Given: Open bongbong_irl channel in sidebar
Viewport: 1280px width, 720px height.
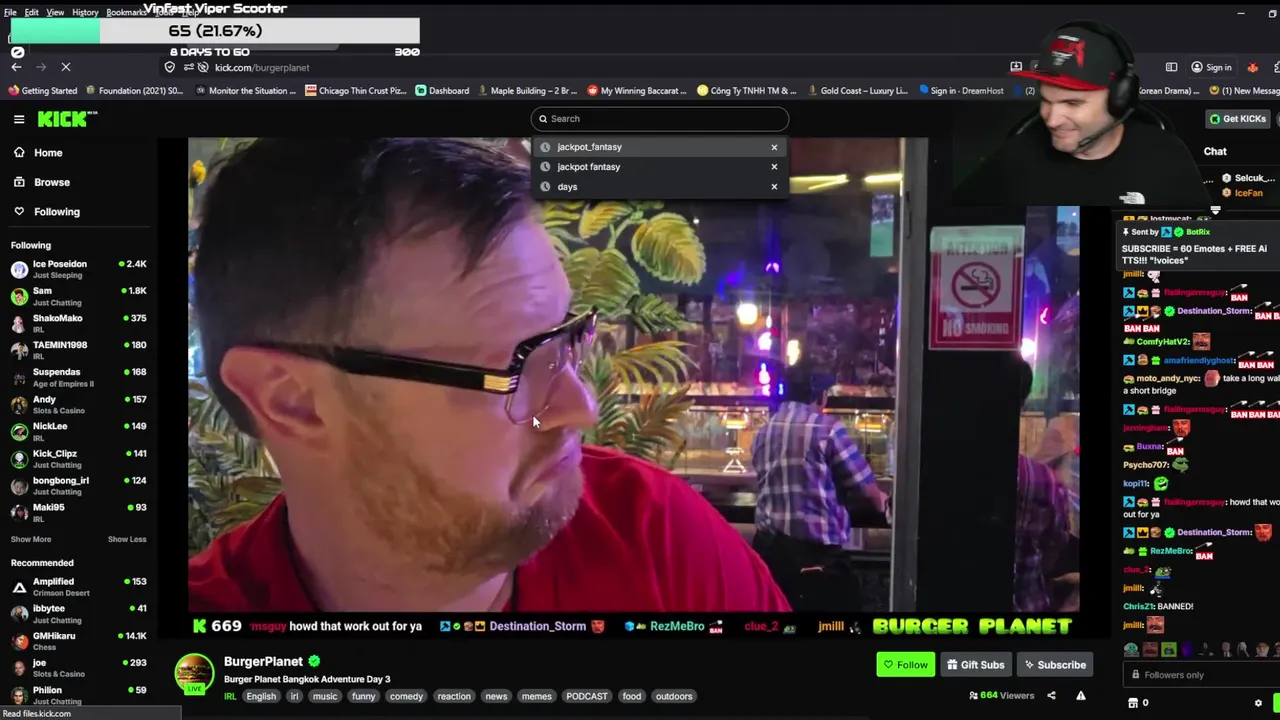Looking at the screenshot, I should point(78,485).
